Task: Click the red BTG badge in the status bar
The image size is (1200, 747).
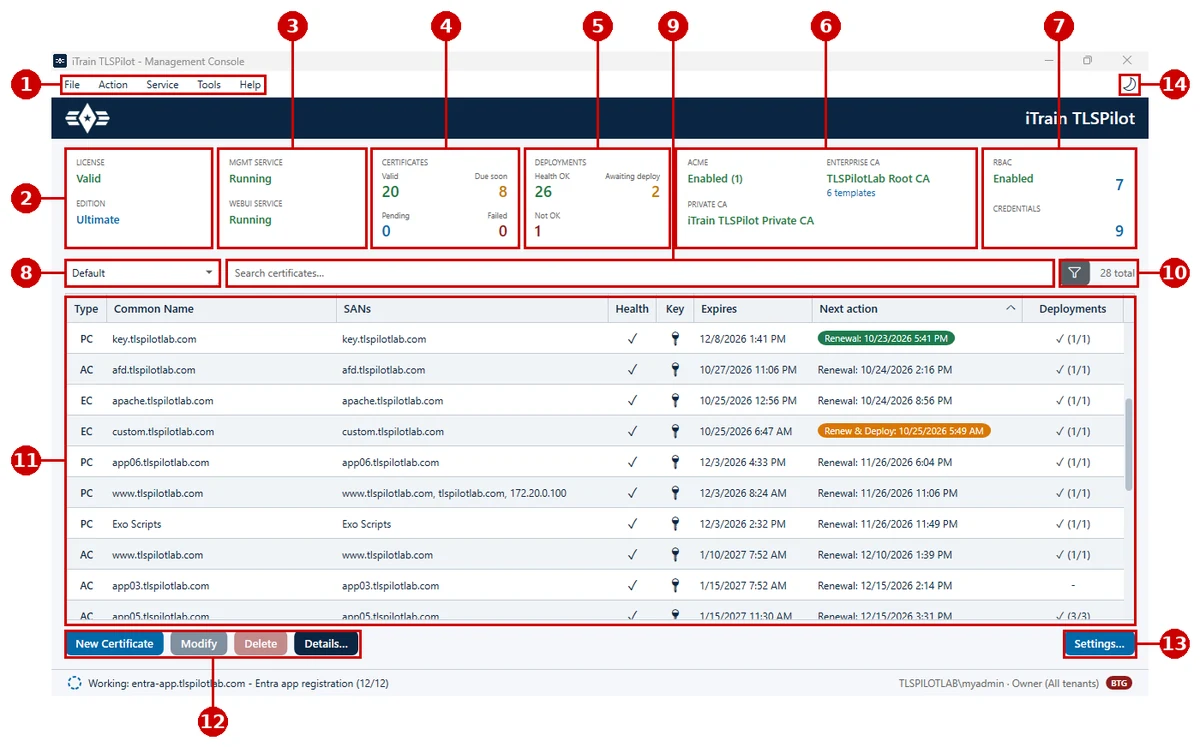Action: [1118, 683]
